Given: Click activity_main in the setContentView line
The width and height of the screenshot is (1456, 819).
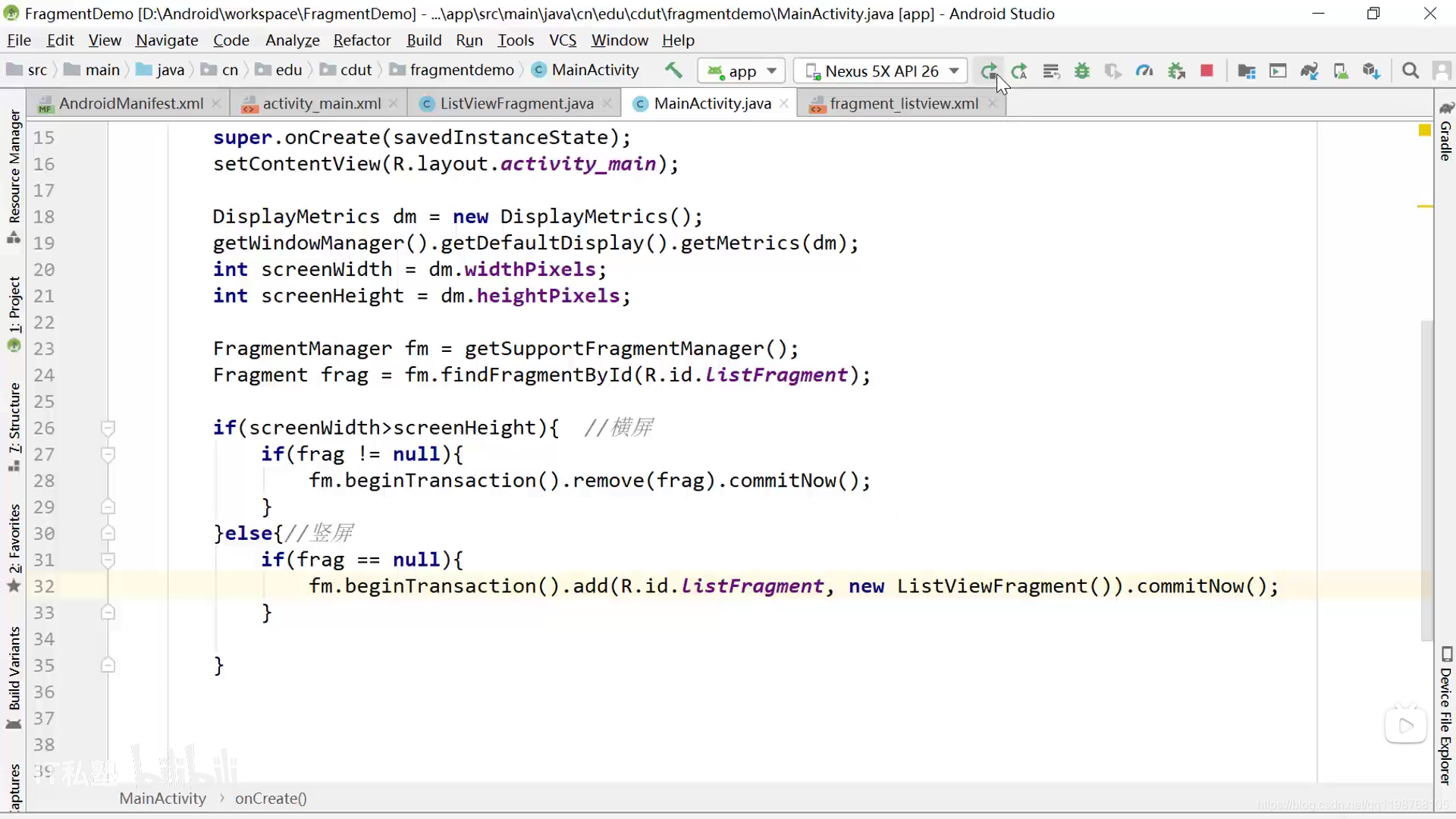Looking at the screenshot, I should 578,164.
